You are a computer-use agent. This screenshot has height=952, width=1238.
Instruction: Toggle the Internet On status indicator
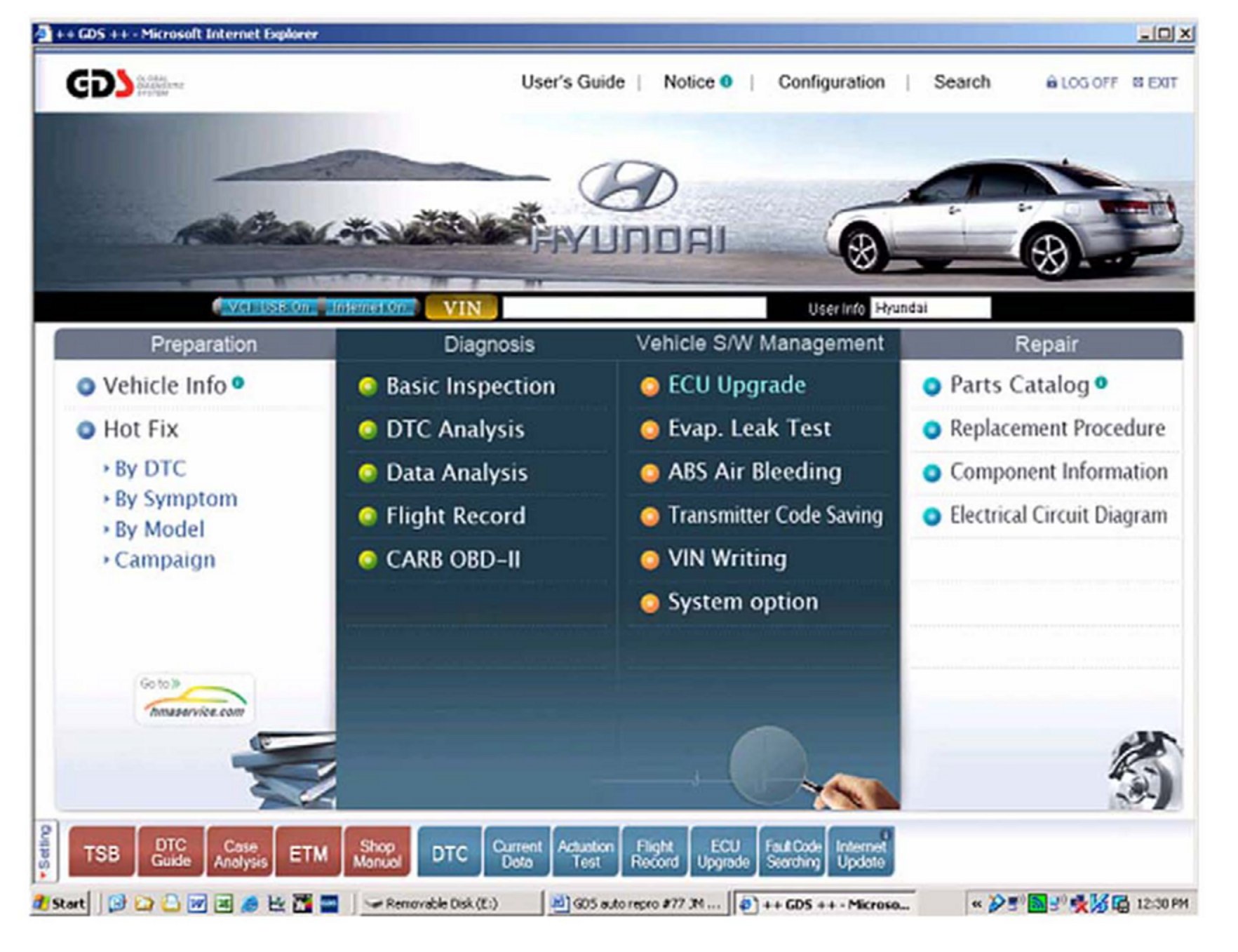(368, 307)
